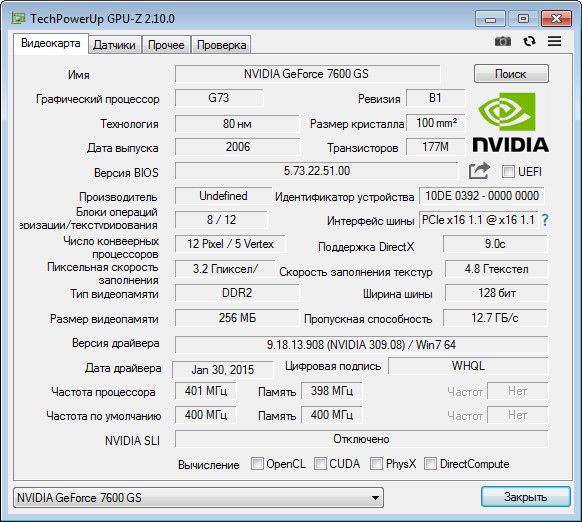Click the Версия BIOS label
Viewport: 582px width, 522px height.
(x=126, y=173)
